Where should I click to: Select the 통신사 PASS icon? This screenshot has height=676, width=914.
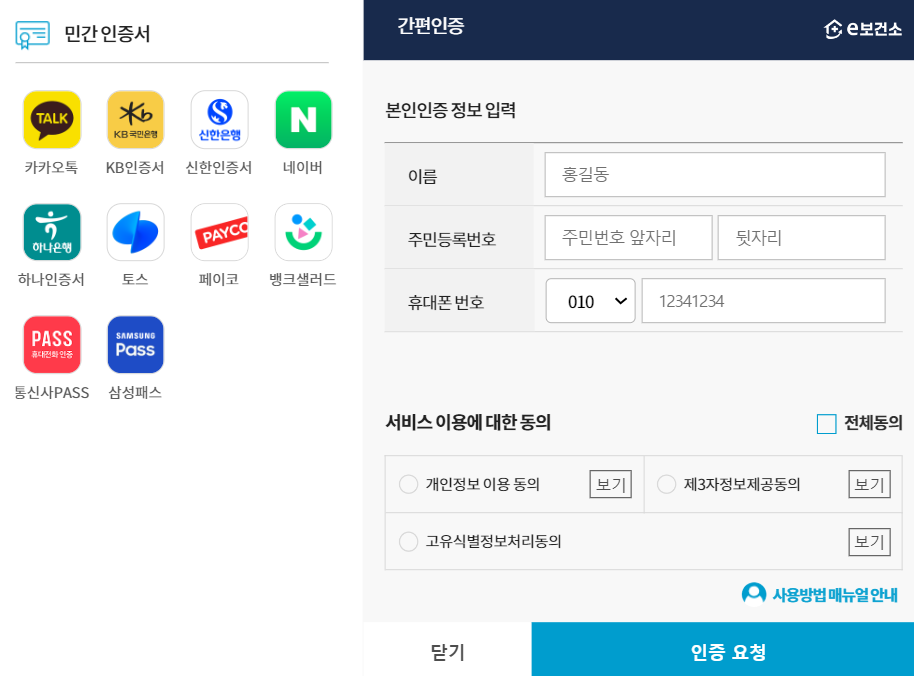point(52,344)
